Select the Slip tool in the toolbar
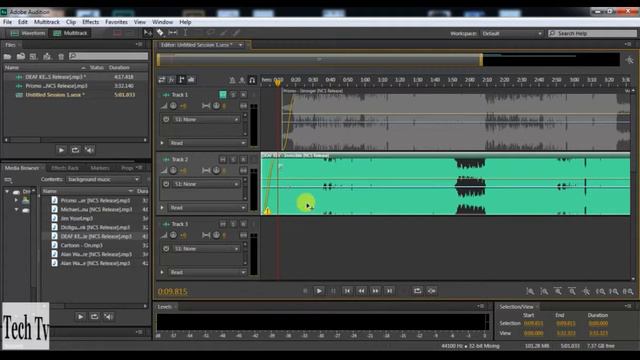Screen dimensions: 640x360 click(x=173, y=33)
